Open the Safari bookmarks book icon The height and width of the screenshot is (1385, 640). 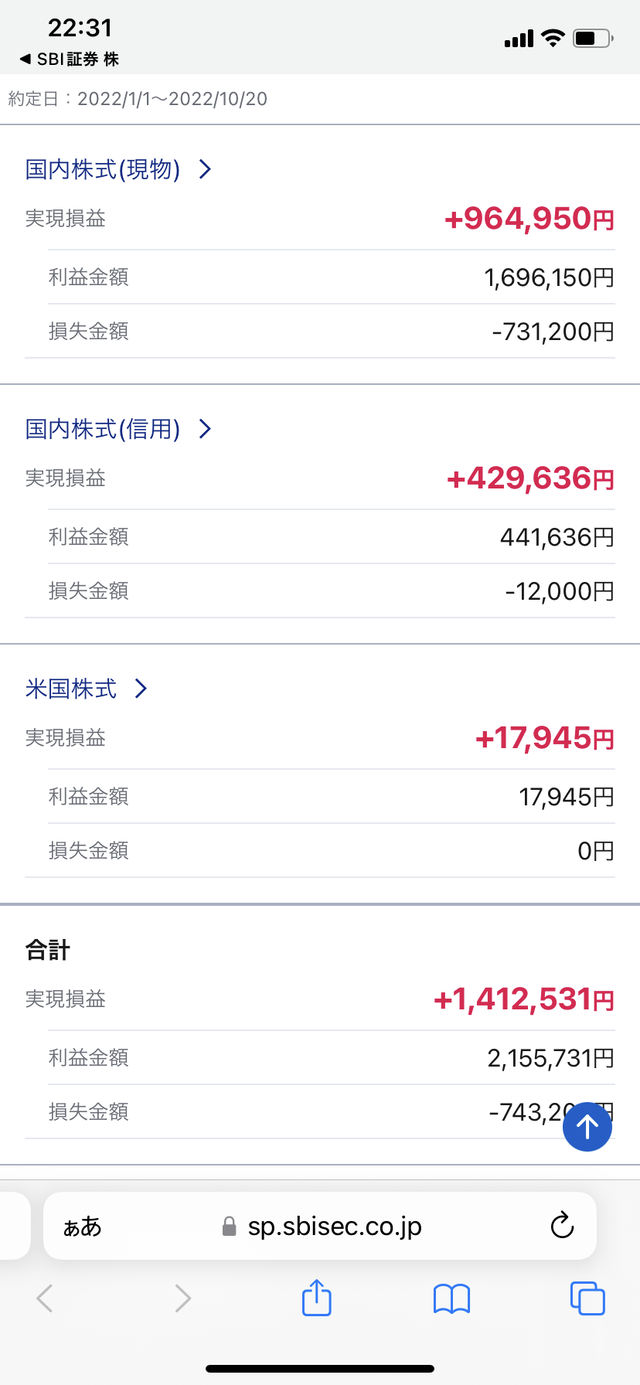451,1298
